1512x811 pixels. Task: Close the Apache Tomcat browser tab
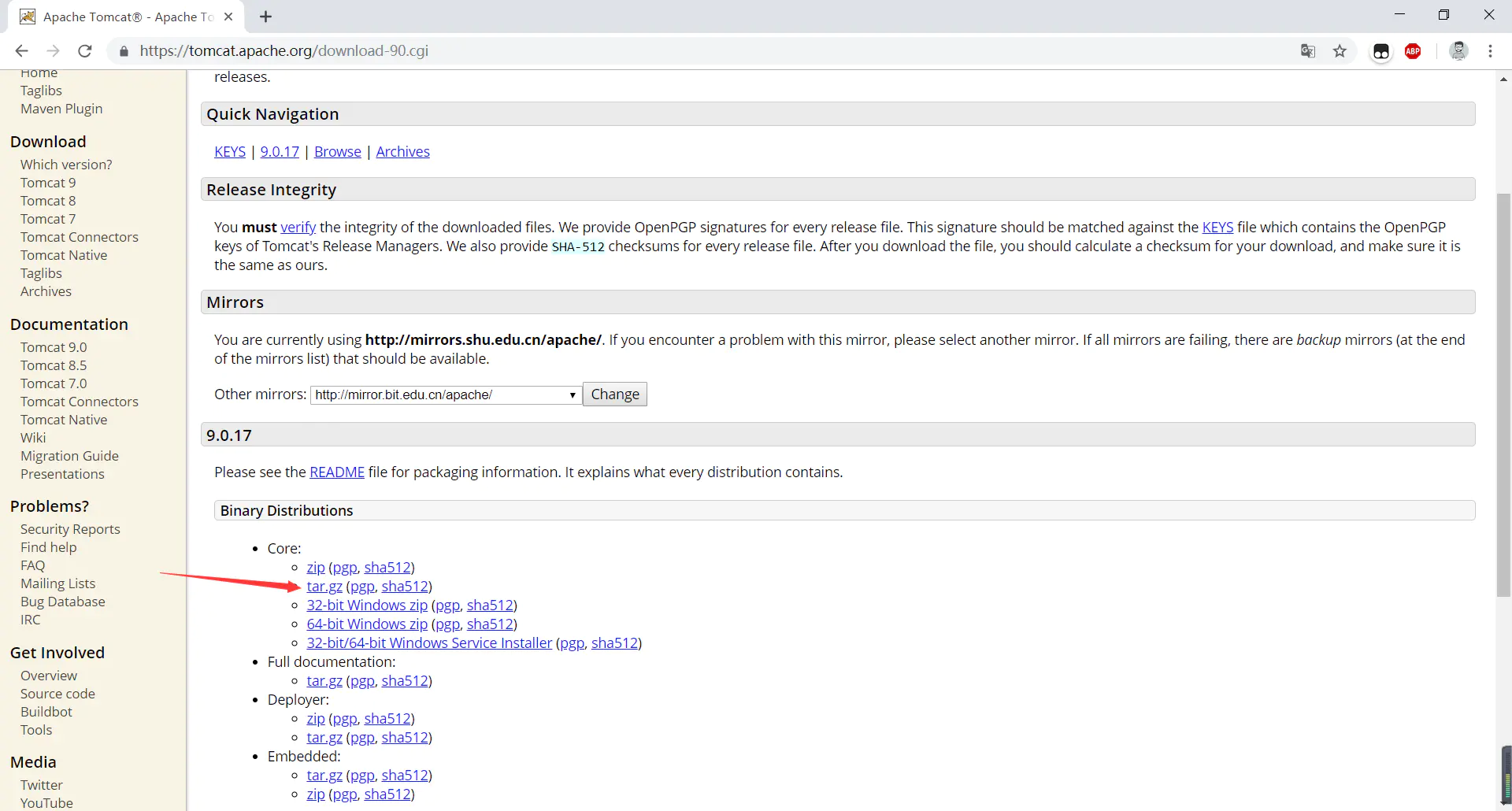pyautogui.click(x=228, y=17)
